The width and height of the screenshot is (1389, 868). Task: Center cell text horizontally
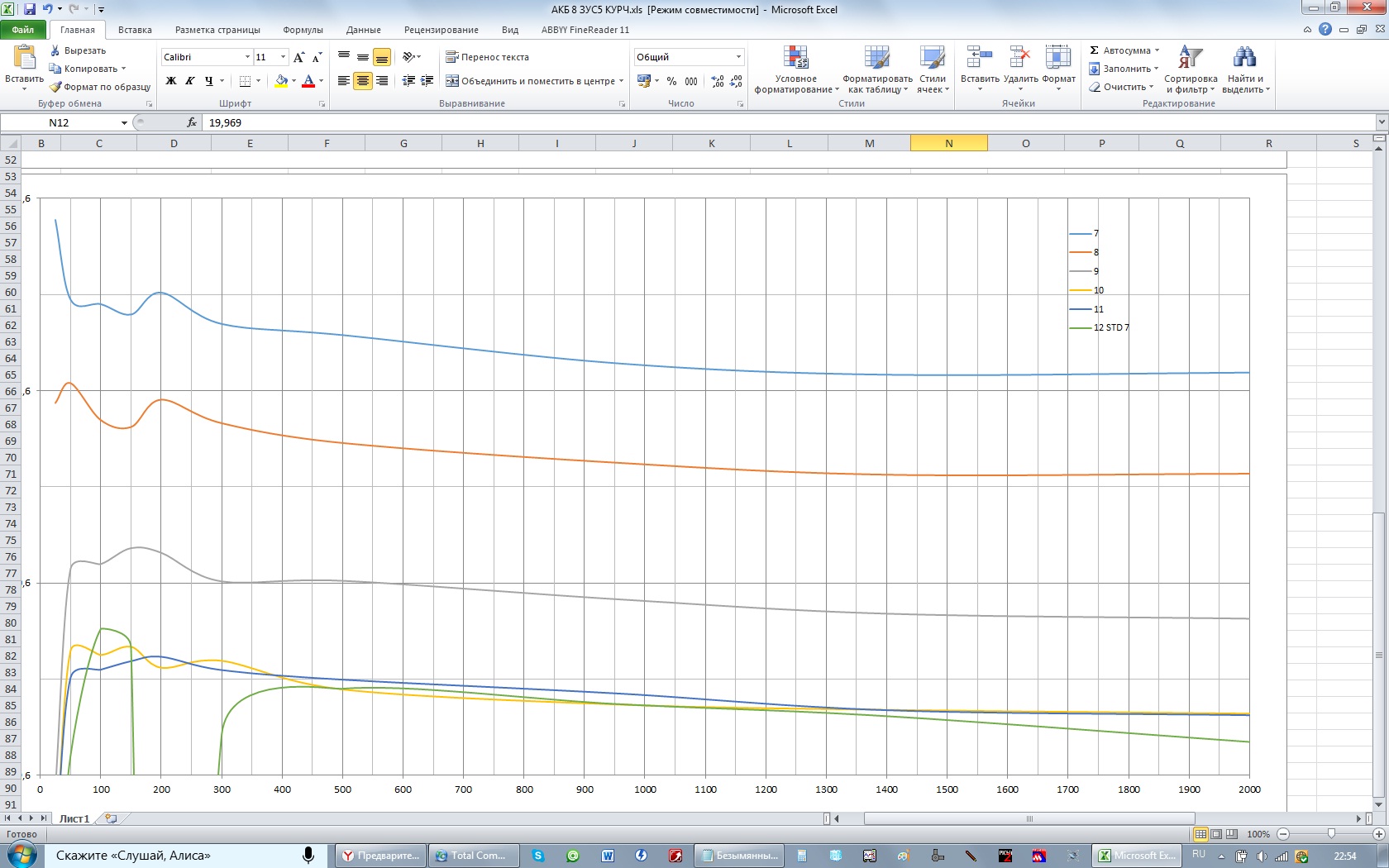point(363,81)
